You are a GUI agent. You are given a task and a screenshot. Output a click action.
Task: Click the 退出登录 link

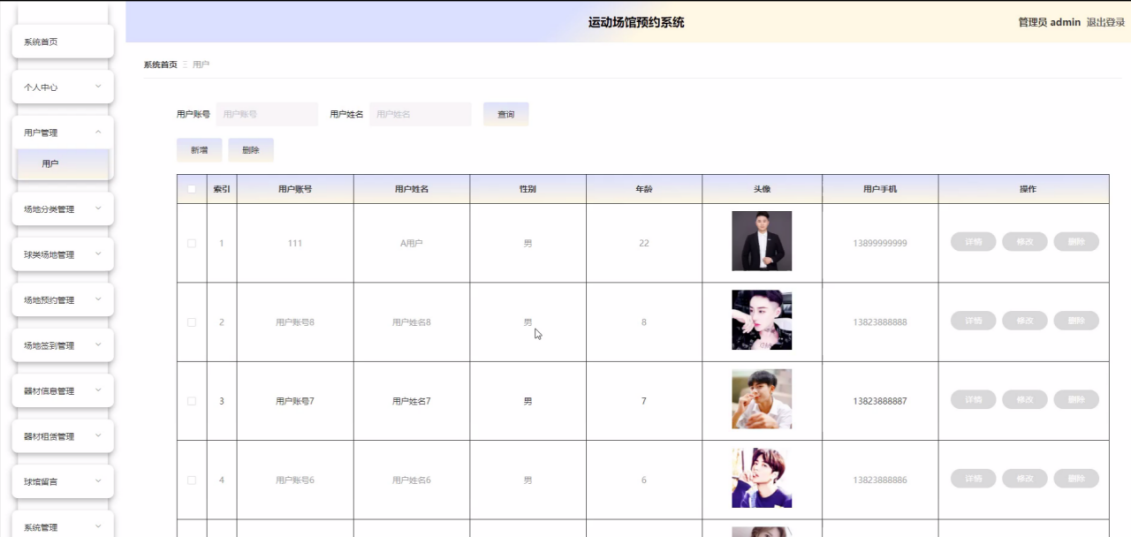[1106, 22]
